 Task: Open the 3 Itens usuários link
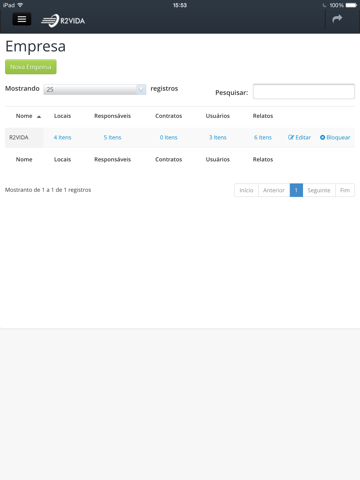218,137
